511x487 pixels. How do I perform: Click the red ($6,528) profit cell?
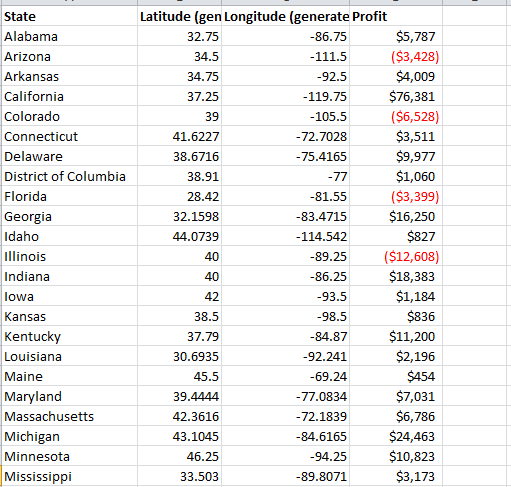(x=396, y=116)
